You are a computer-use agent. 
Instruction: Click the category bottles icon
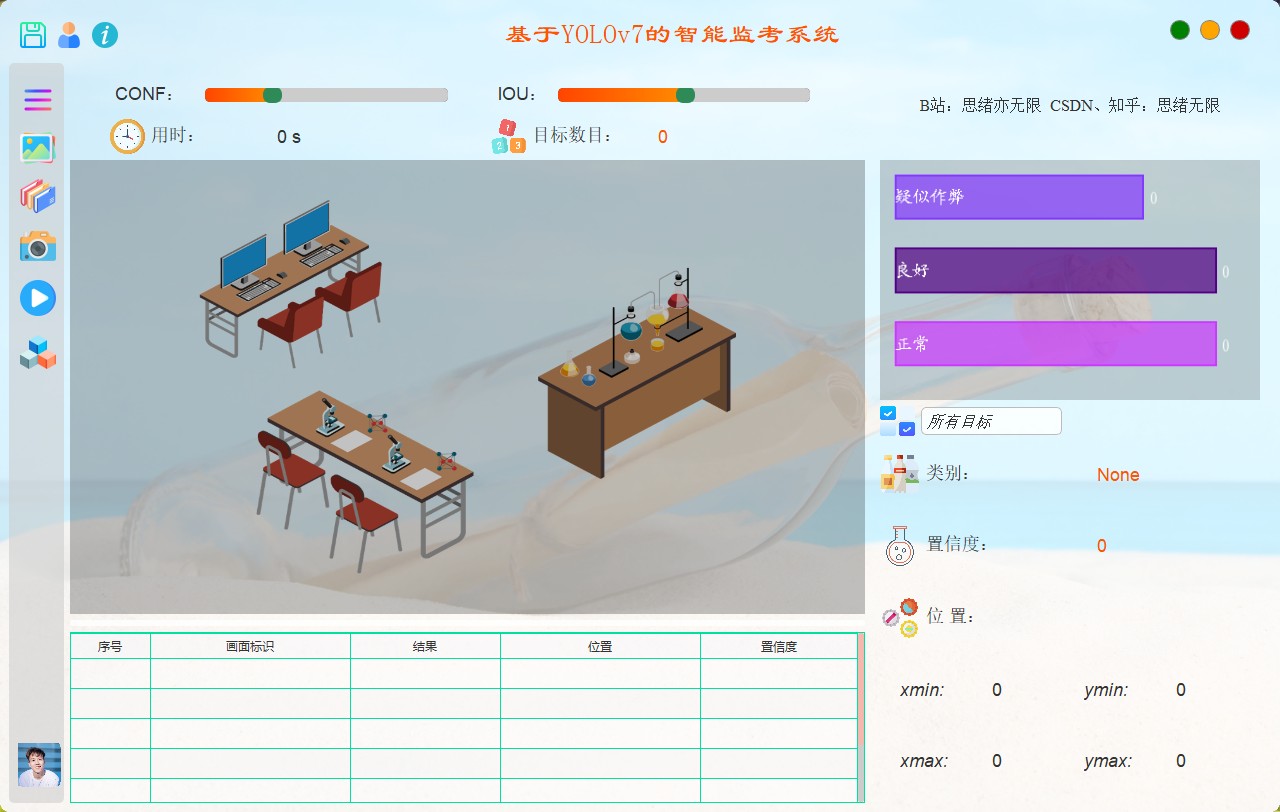coord(900,473)
